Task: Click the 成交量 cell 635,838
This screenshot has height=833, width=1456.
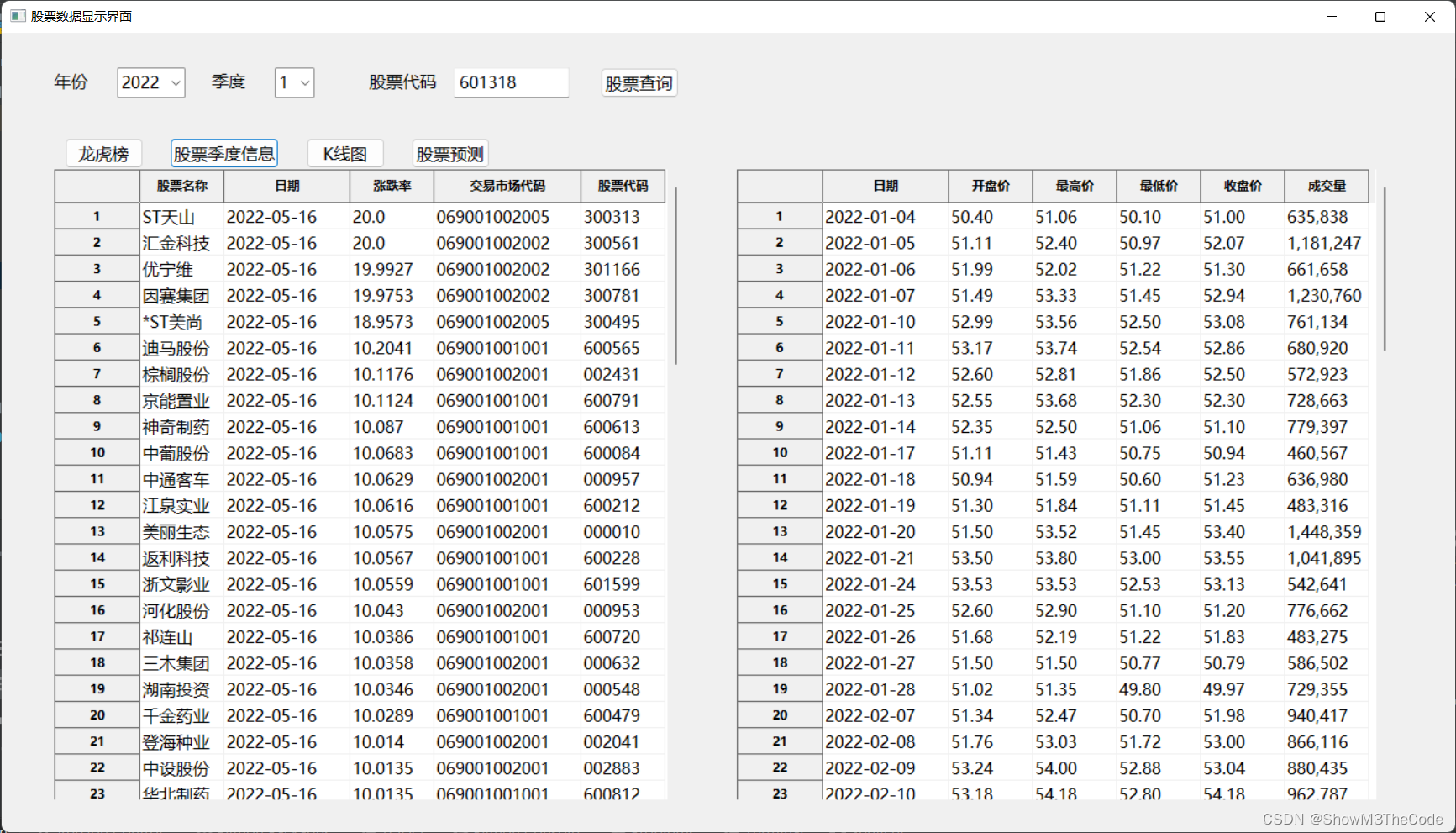Action: 1327,217
